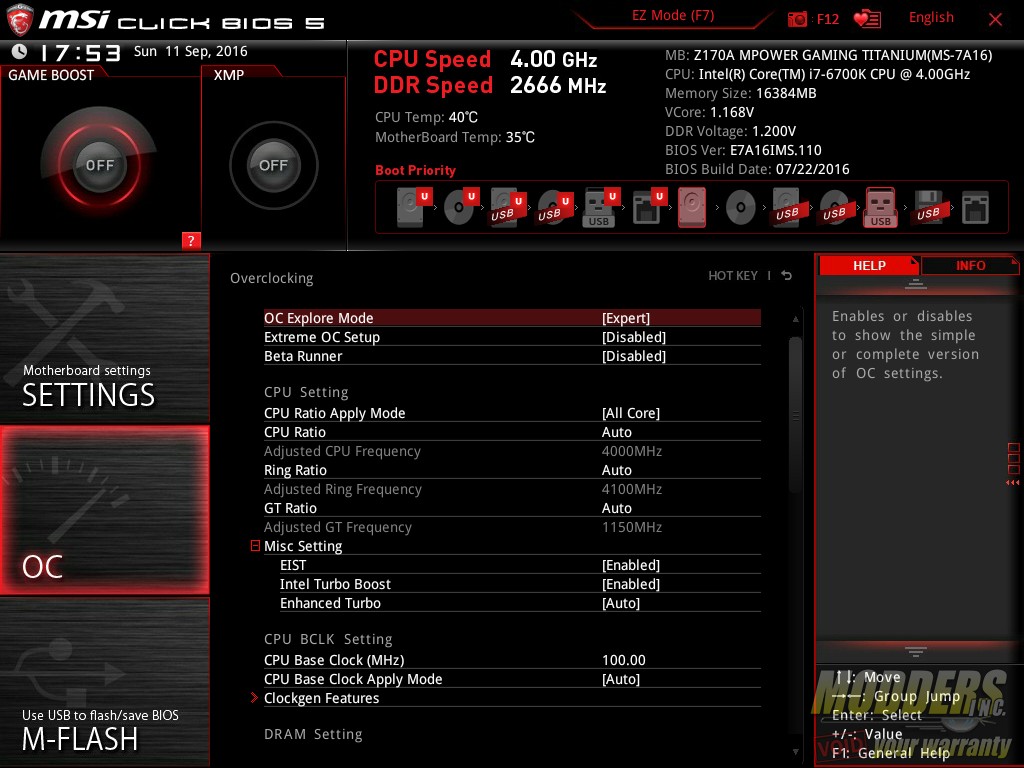Click the Boot Priority label
Screen dimensions: 1024x768
pos(415,170)
